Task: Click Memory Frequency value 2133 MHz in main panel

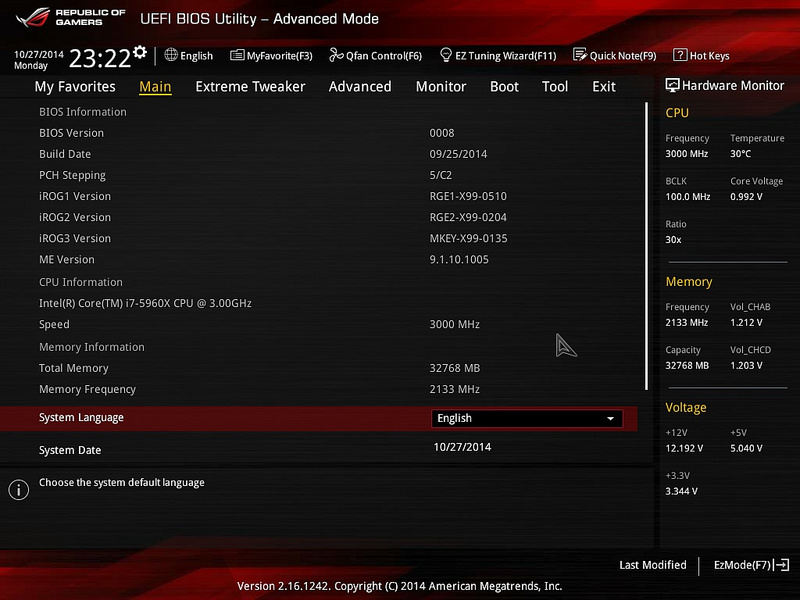Action: (455, 389)
